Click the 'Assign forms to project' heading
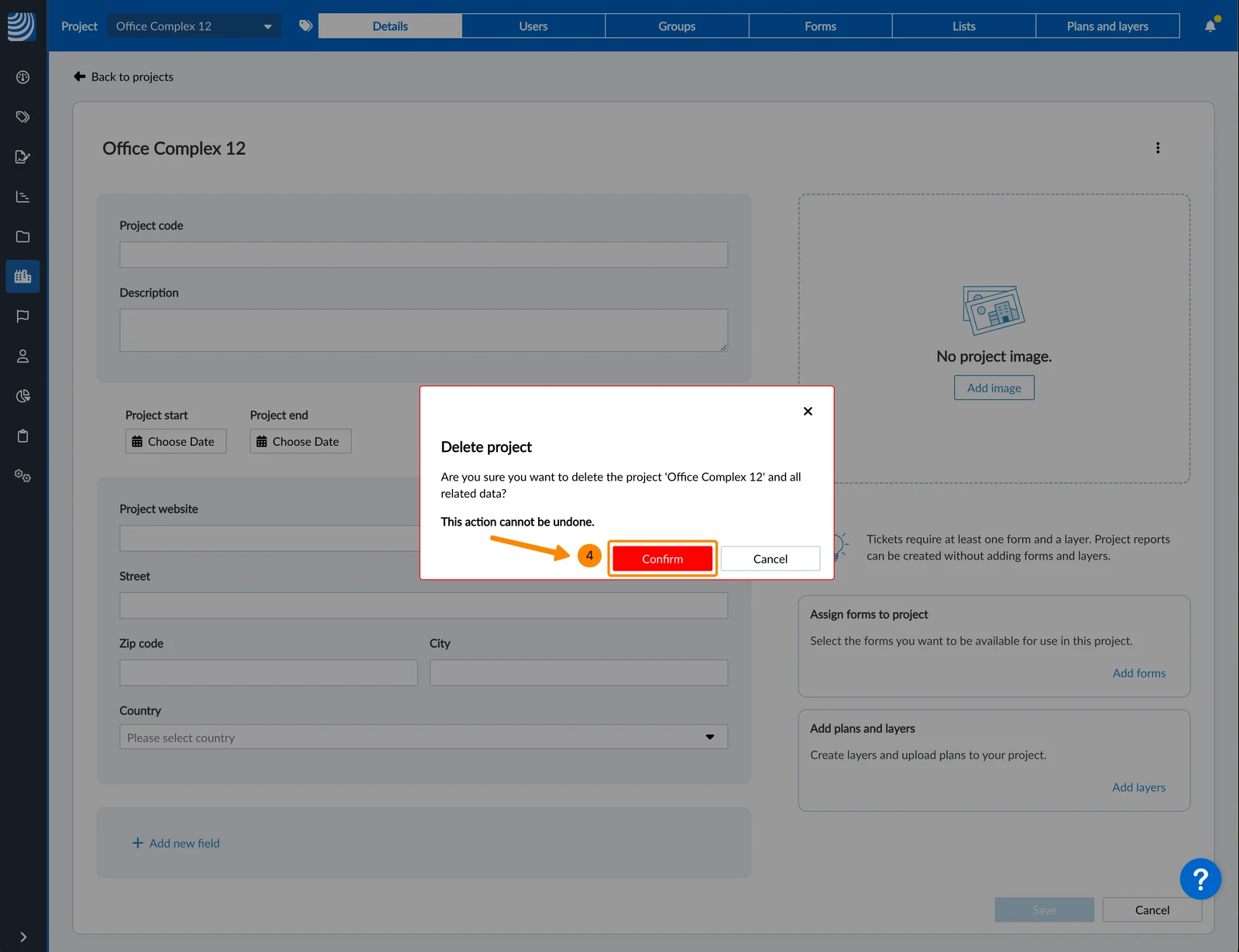Screen dimensions: 1239x952 point(869,615)
